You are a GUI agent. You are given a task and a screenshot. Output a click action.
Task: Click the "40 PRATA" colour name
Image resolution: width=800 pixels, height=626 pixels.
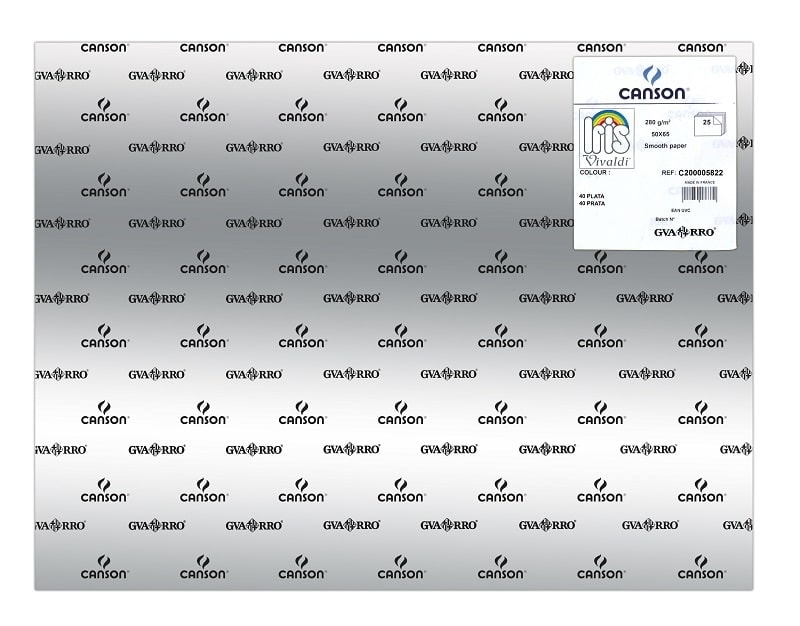(592, 203)
